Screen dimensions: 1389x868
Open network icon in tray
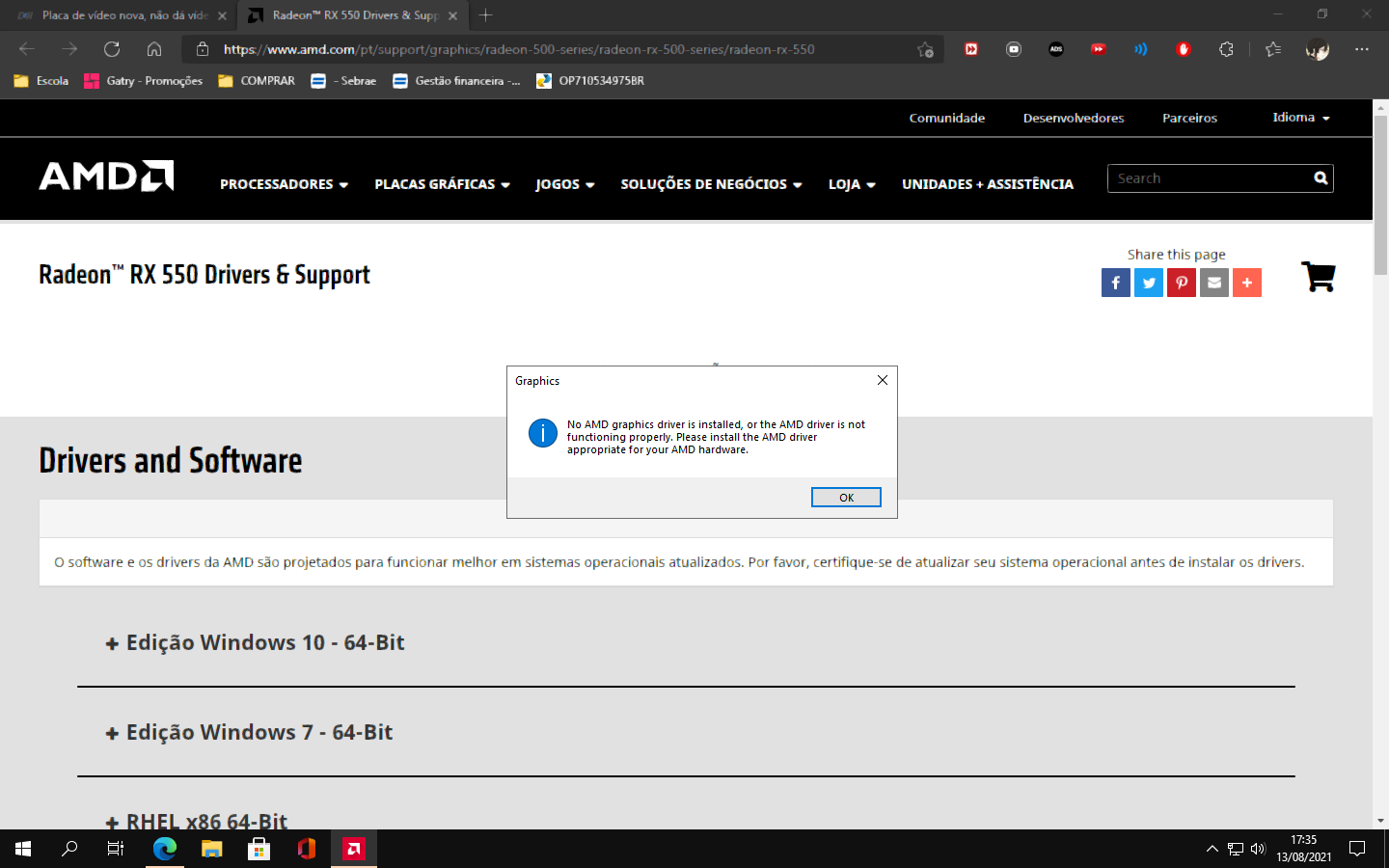1236,849
